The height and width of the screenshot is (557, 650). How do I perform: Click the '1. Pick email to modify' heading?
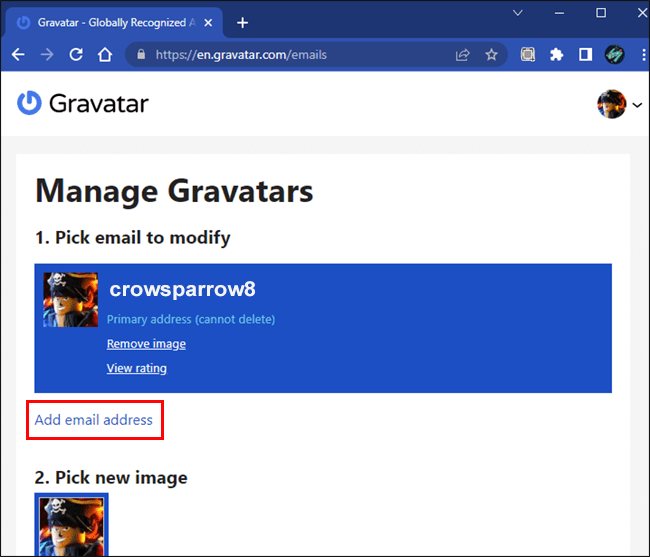133,237
